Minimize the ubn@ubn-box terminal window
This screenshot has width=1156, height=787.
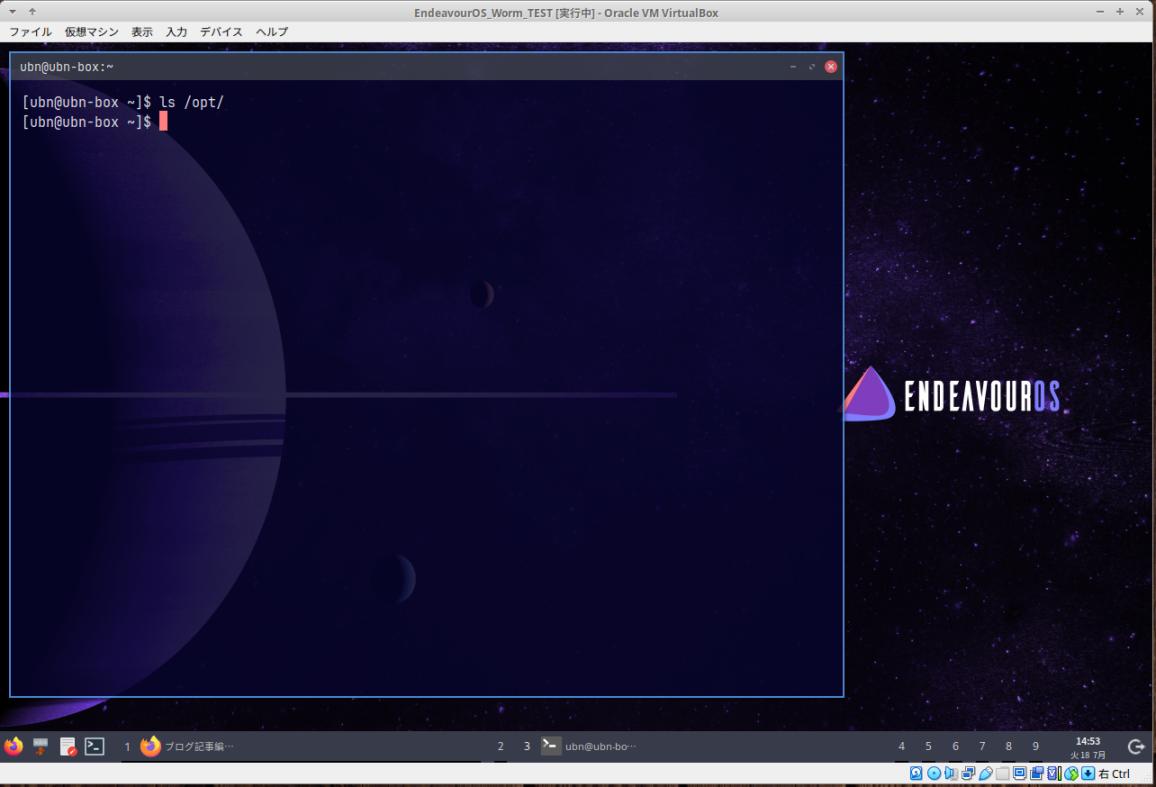point(793,66)
